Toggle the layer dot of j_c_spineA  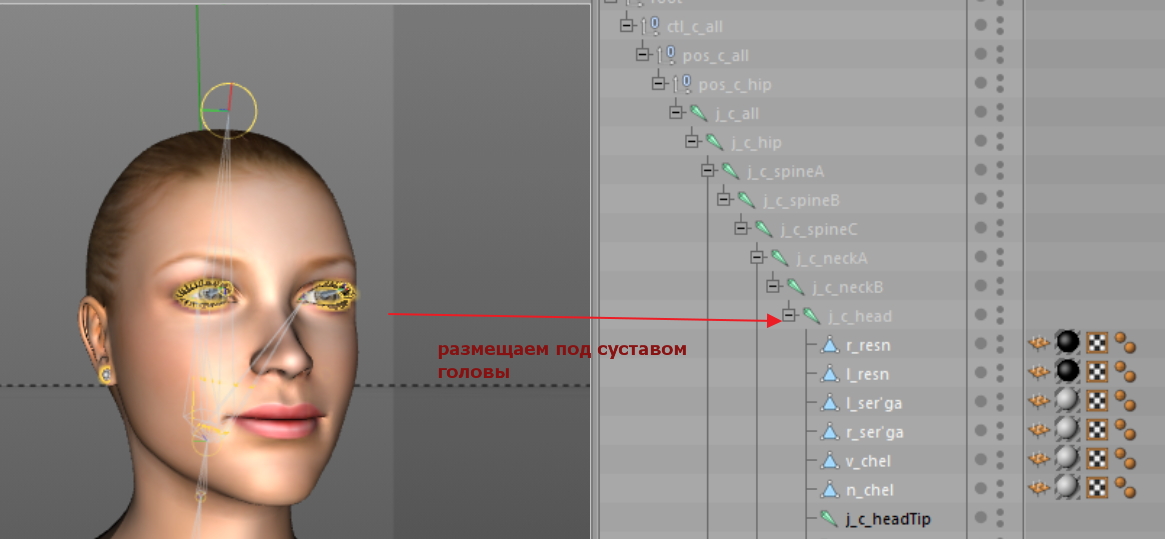pos(981,171)
